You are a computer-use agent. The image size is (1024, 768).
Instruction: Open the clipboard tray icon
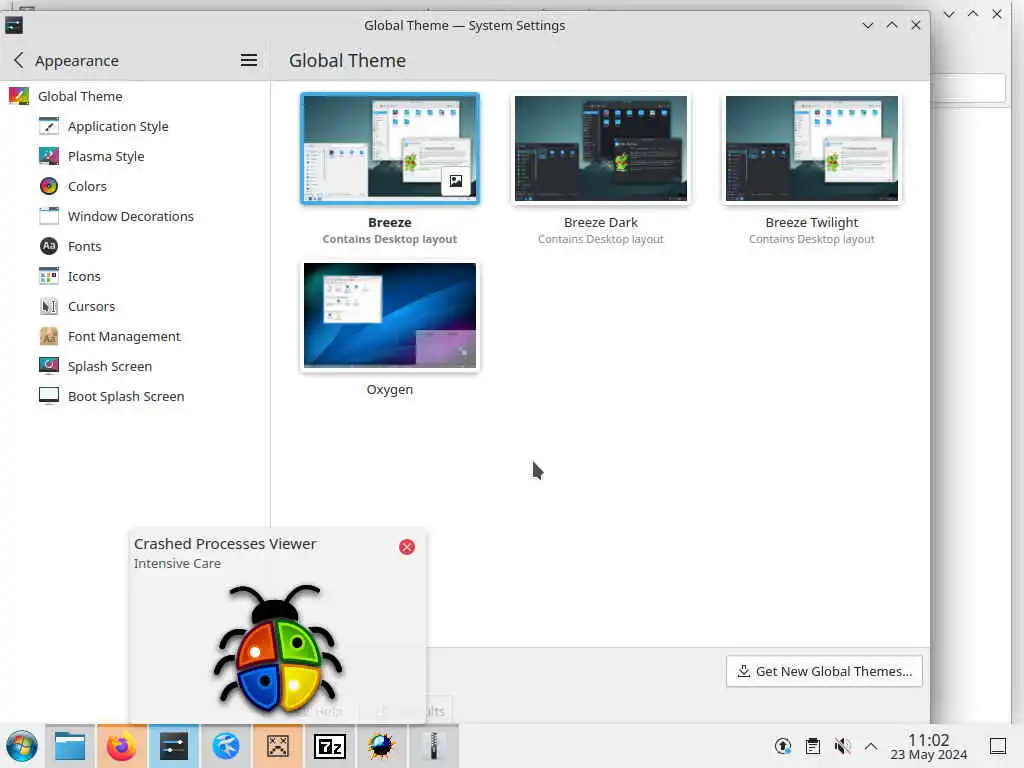[813, 746]
